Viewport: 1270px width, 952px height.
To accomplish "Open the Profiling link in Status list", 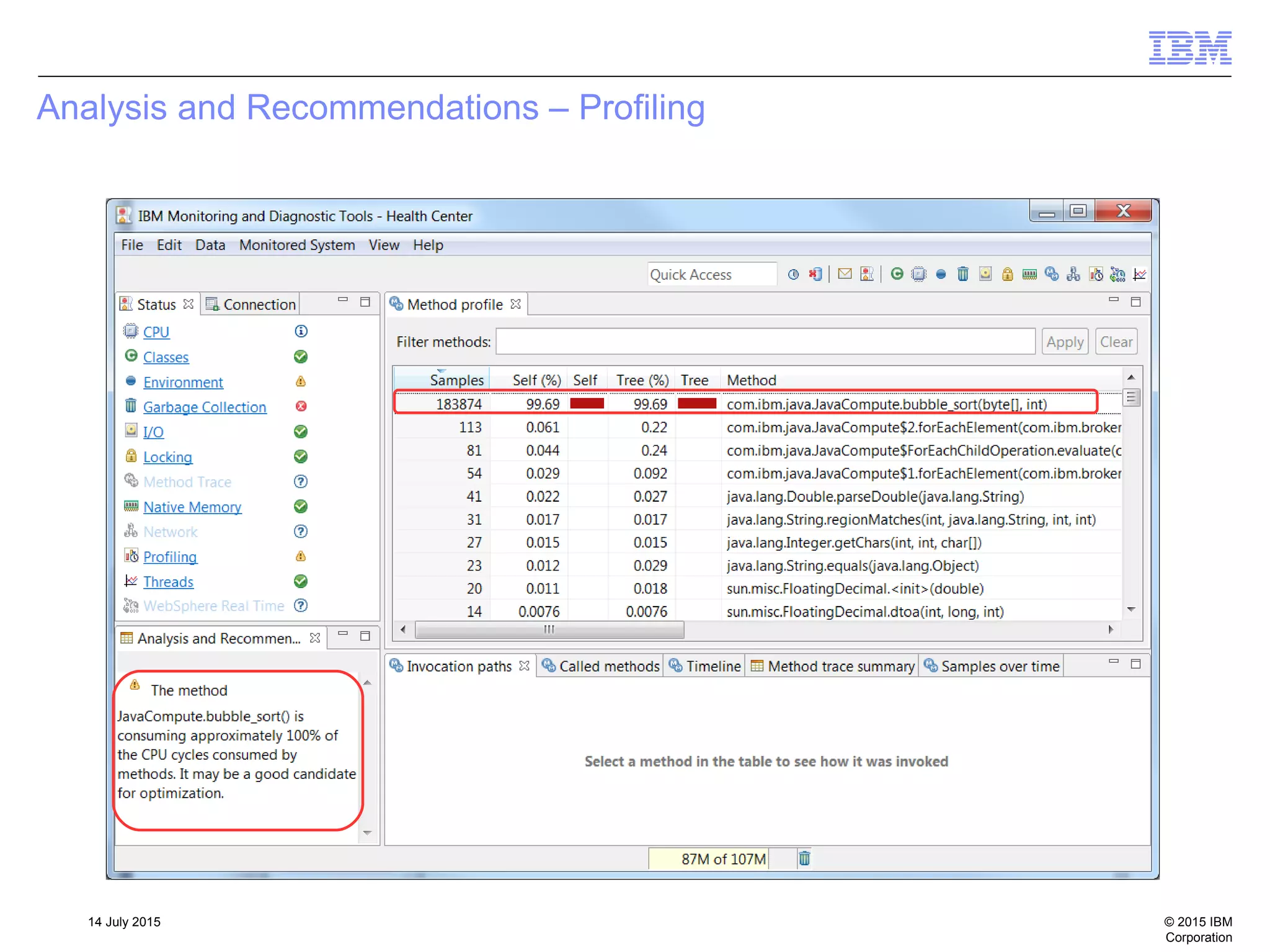I will 170,557.
